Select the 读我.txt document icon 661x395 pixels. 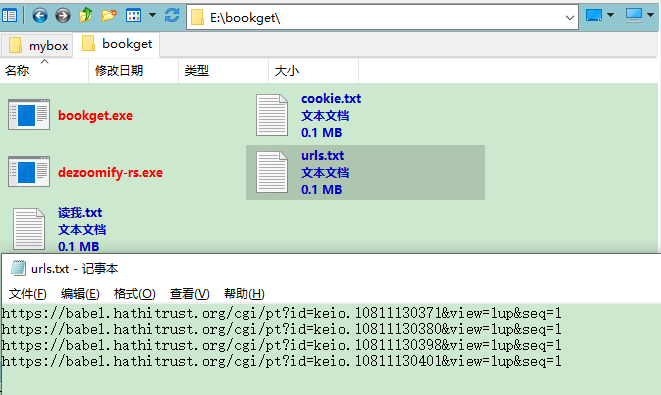click(29, 229)
